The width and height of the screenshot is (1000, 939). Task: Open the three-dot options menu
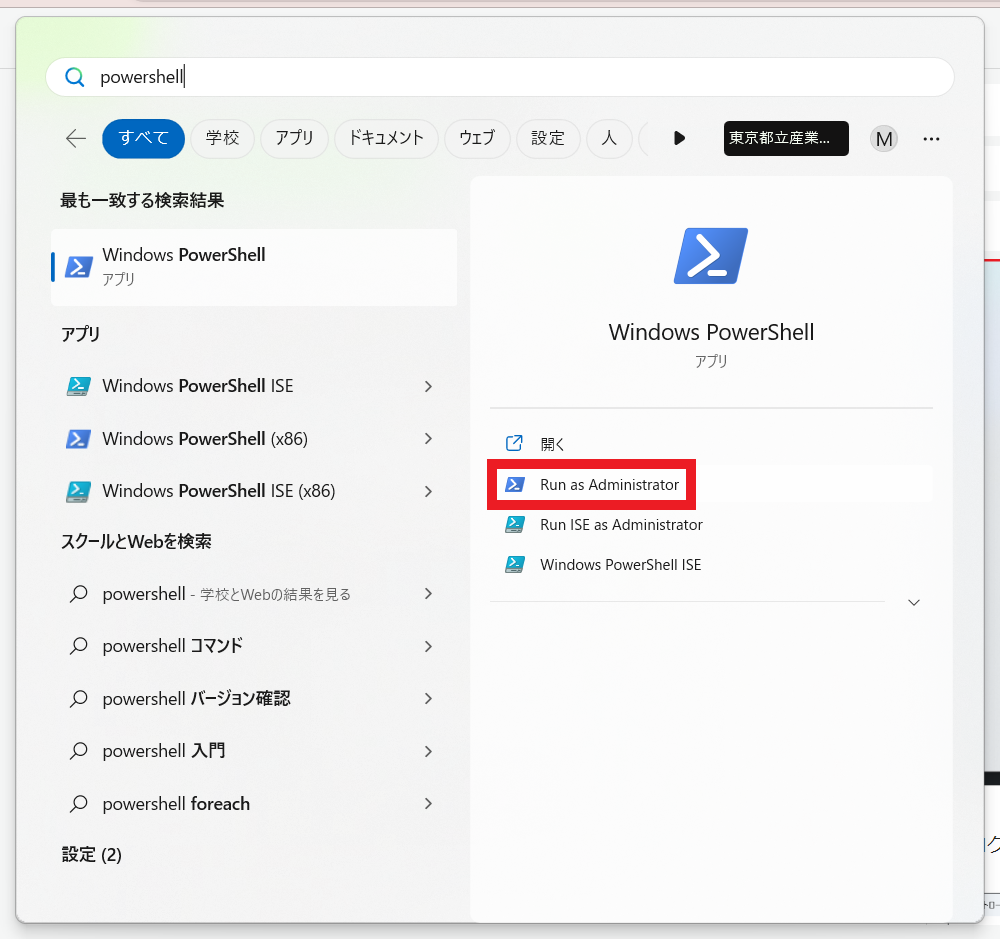(931, 139)
